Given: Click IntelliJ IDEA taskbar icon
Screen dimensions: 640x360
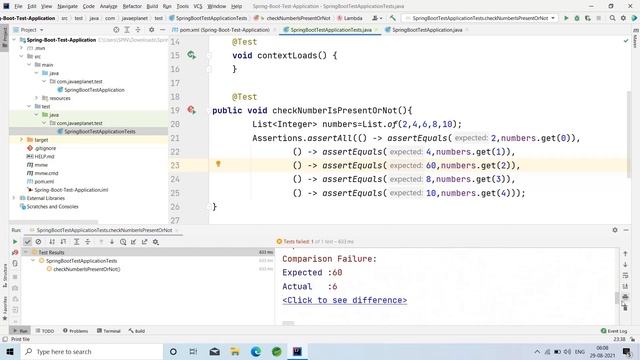Looking at the screenshot, I should point(297,351).
